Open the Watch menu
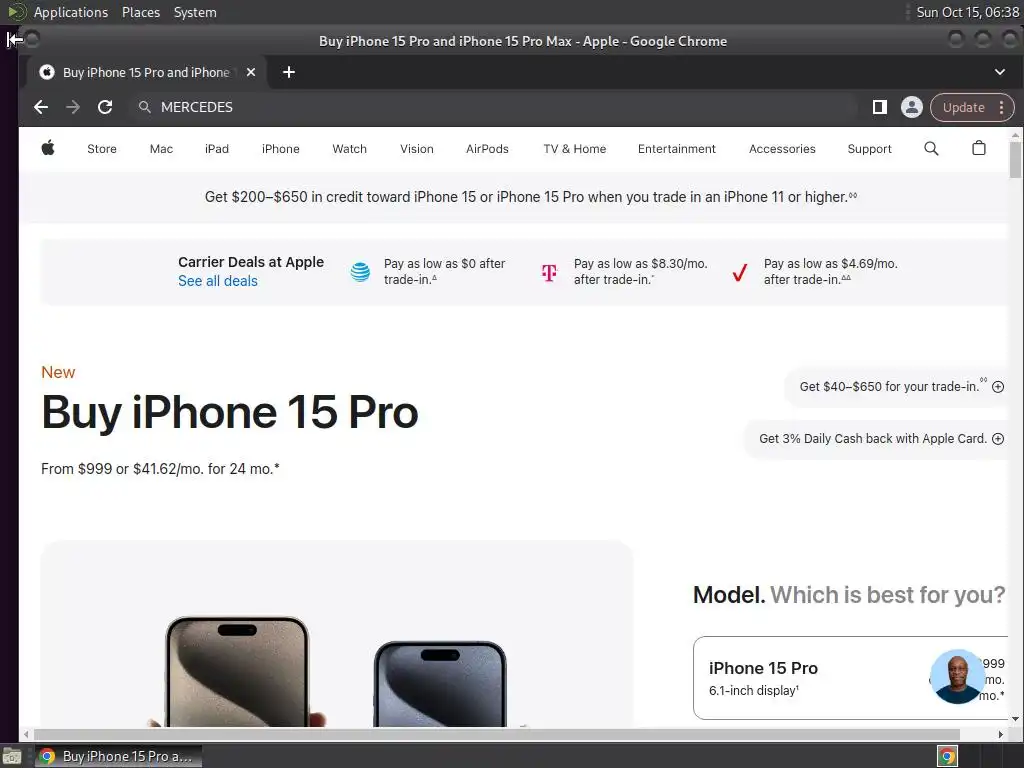 (x=349, y=149)
